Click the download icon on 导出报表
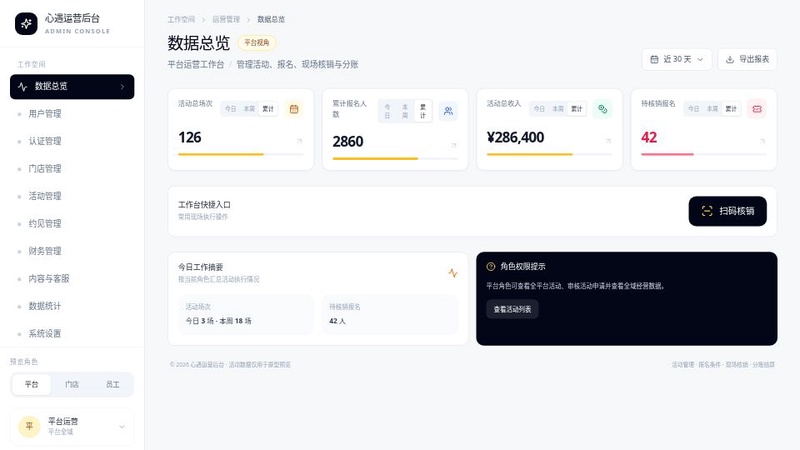The width and height of the screenshot is (800, 450). point(730,60)
